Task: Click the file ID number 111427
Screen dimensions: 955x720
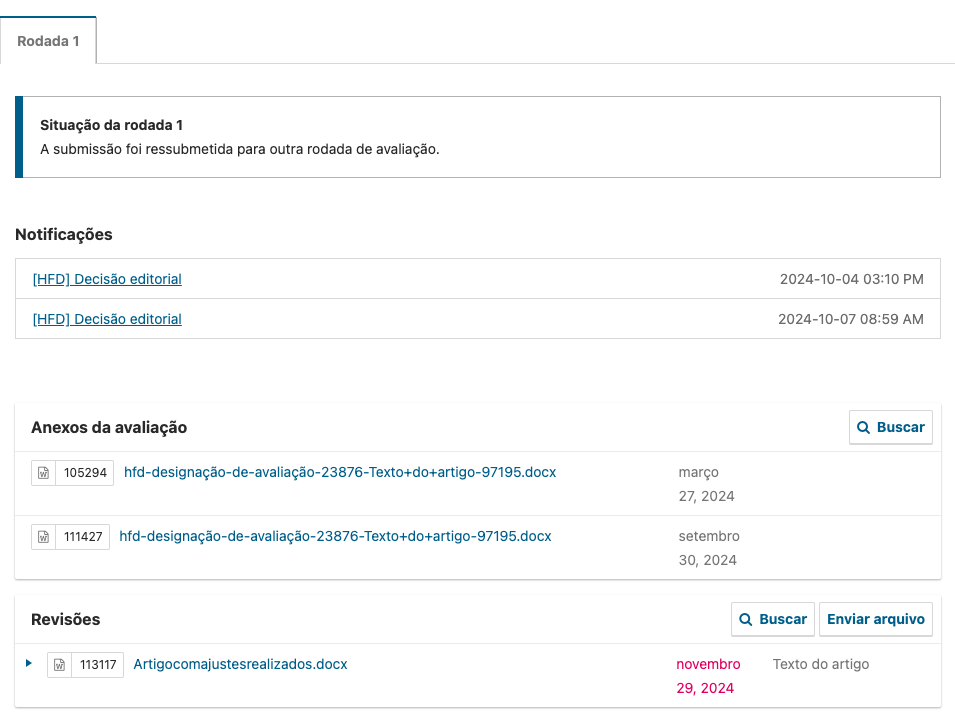Action: (x=84, y=537)
